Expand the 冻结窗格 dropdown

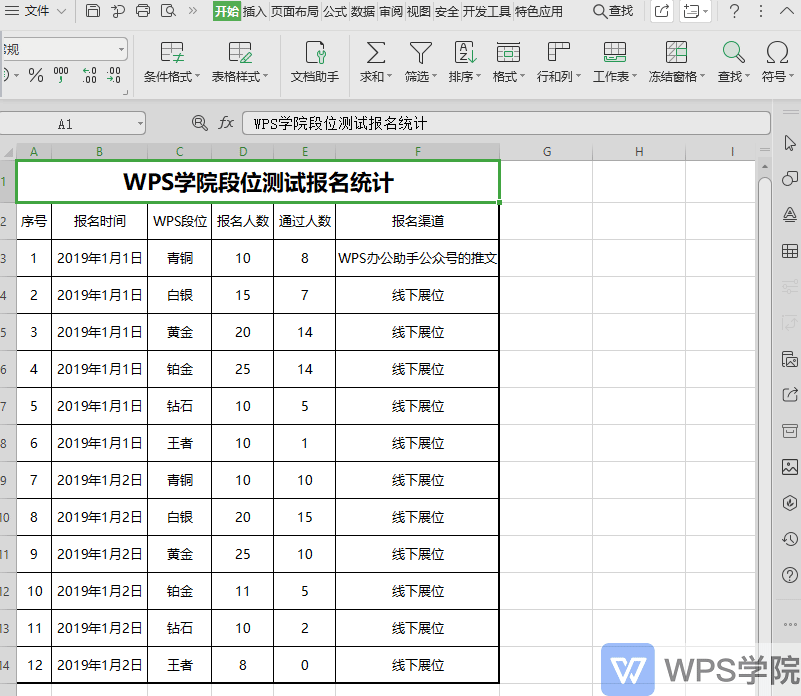[x=702, y=77]
